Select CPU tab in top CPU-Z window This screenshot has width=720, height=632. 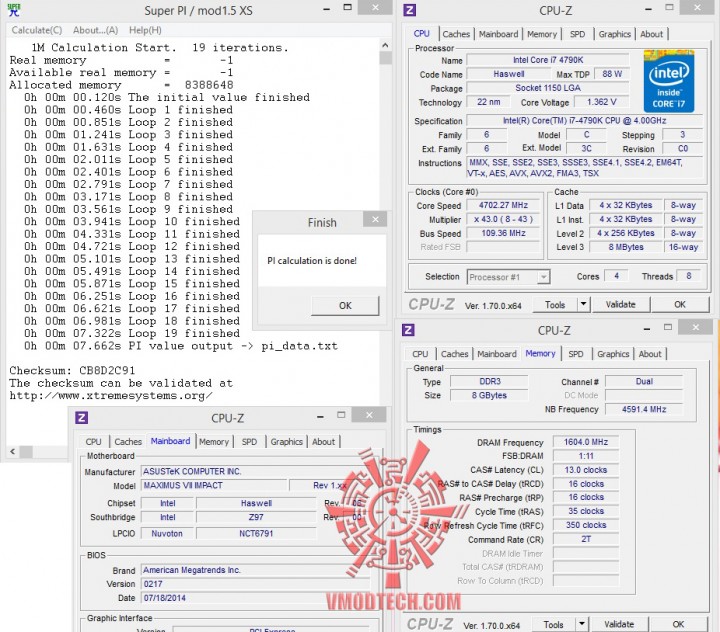pos(422,34)
